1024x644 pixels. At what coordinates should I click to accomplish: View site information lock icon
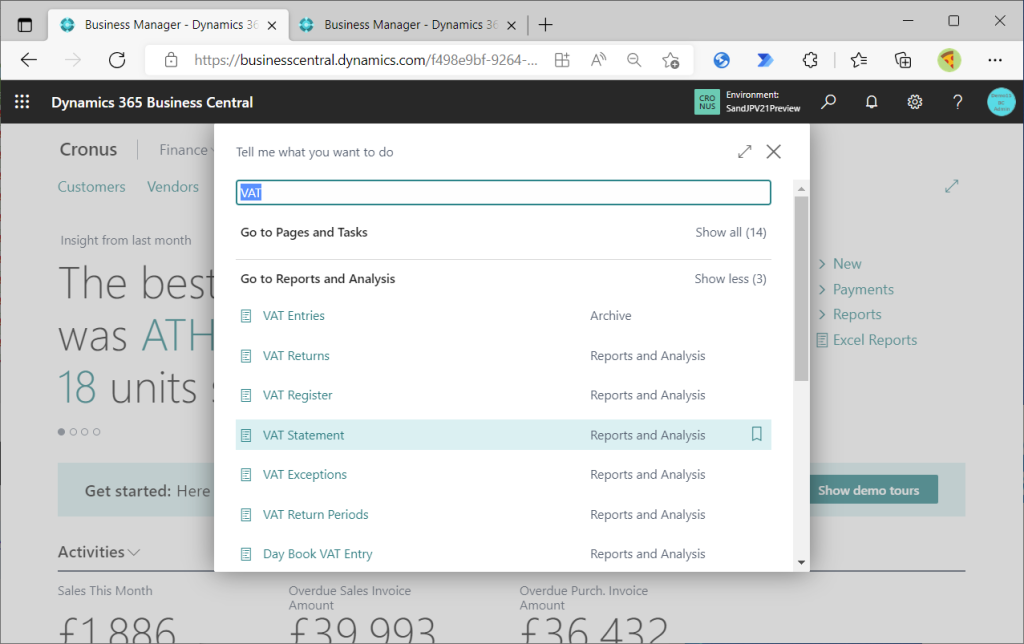click(x=171, y=60)
